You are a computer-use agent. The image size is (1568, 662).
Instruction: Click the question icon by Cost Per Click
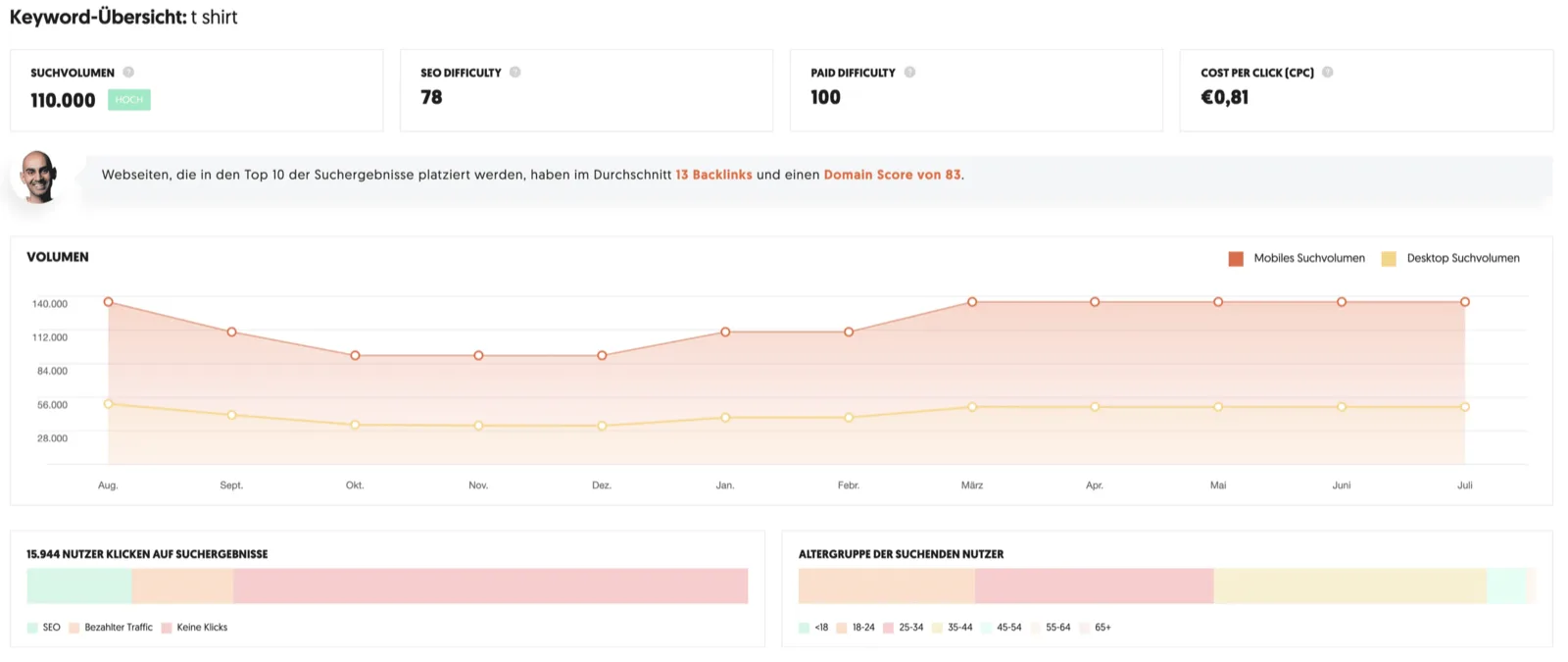pyautogui.click(x=1328, y=72)
